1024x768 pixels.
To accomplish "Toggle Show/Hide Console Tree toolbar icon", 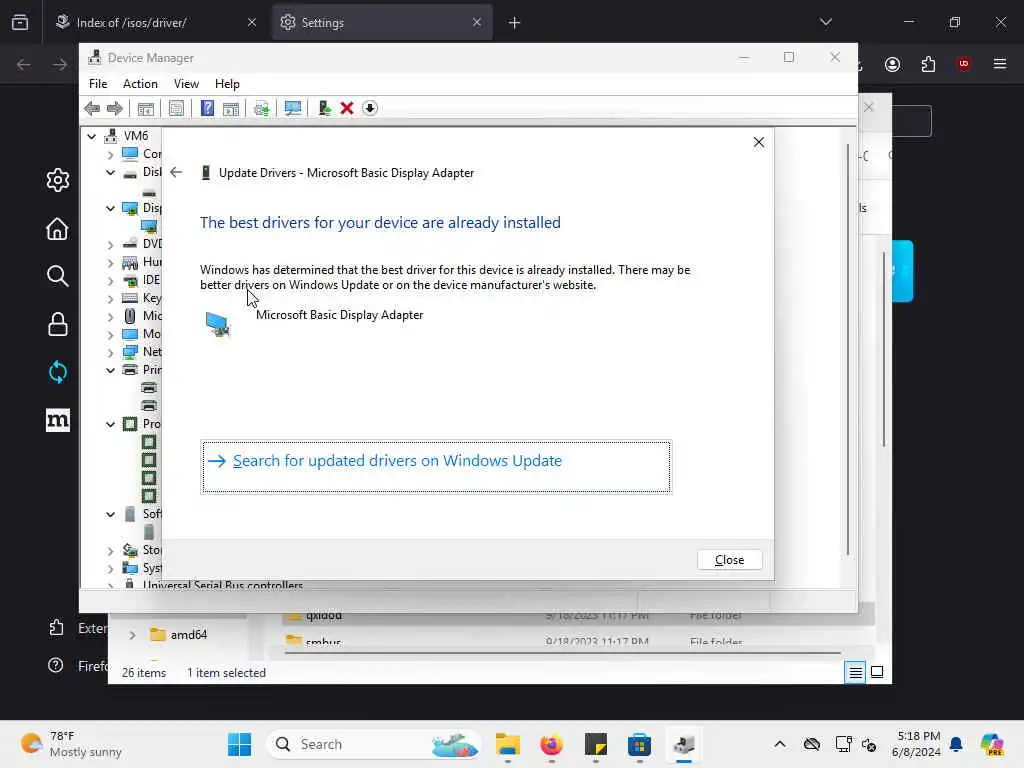I will 146,108.
